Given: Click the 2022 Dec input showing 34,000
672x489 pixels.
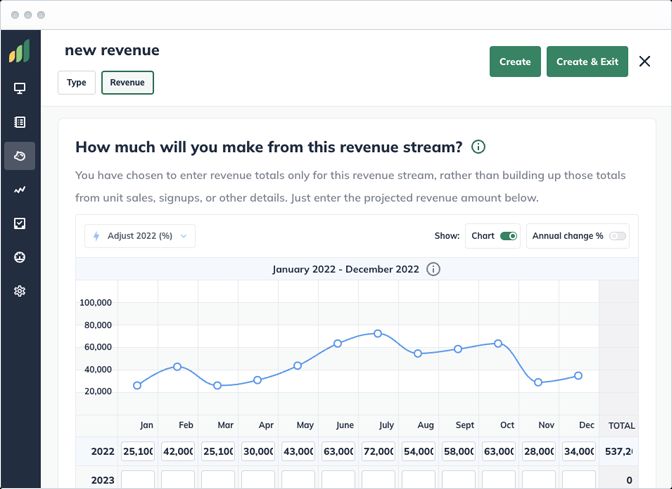Looking at the screenshot, I should point(579,451).
